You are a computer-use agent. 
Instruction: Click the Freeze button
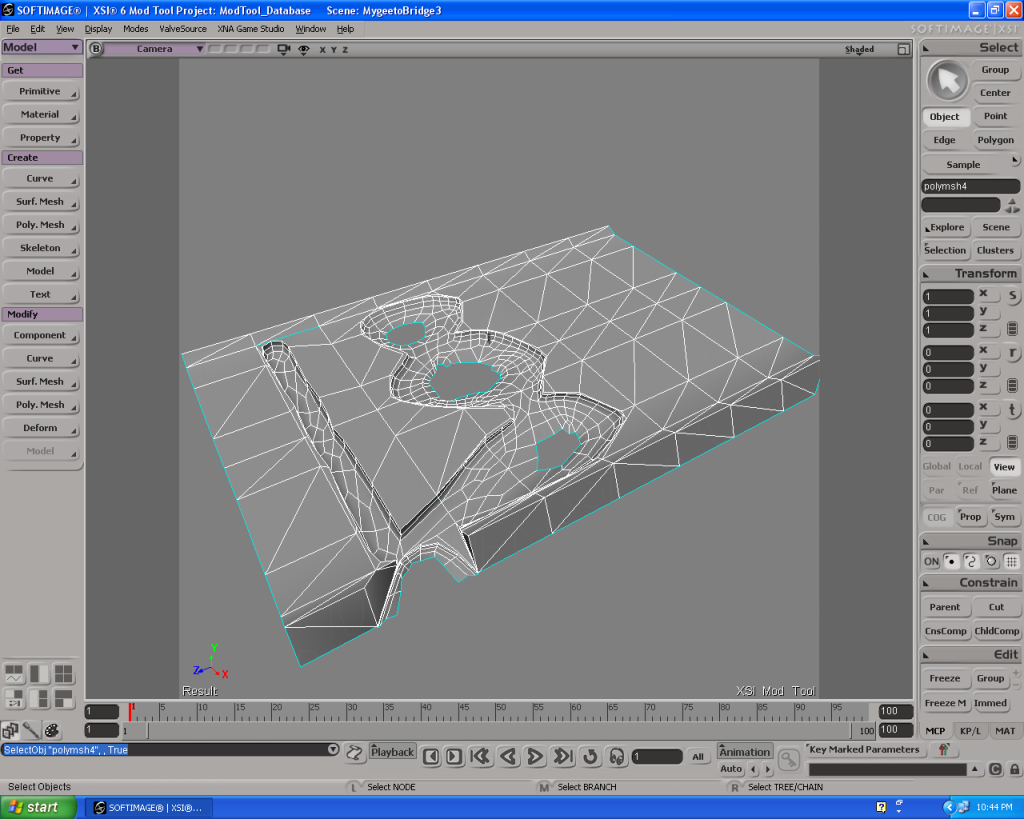coord(944,678)
